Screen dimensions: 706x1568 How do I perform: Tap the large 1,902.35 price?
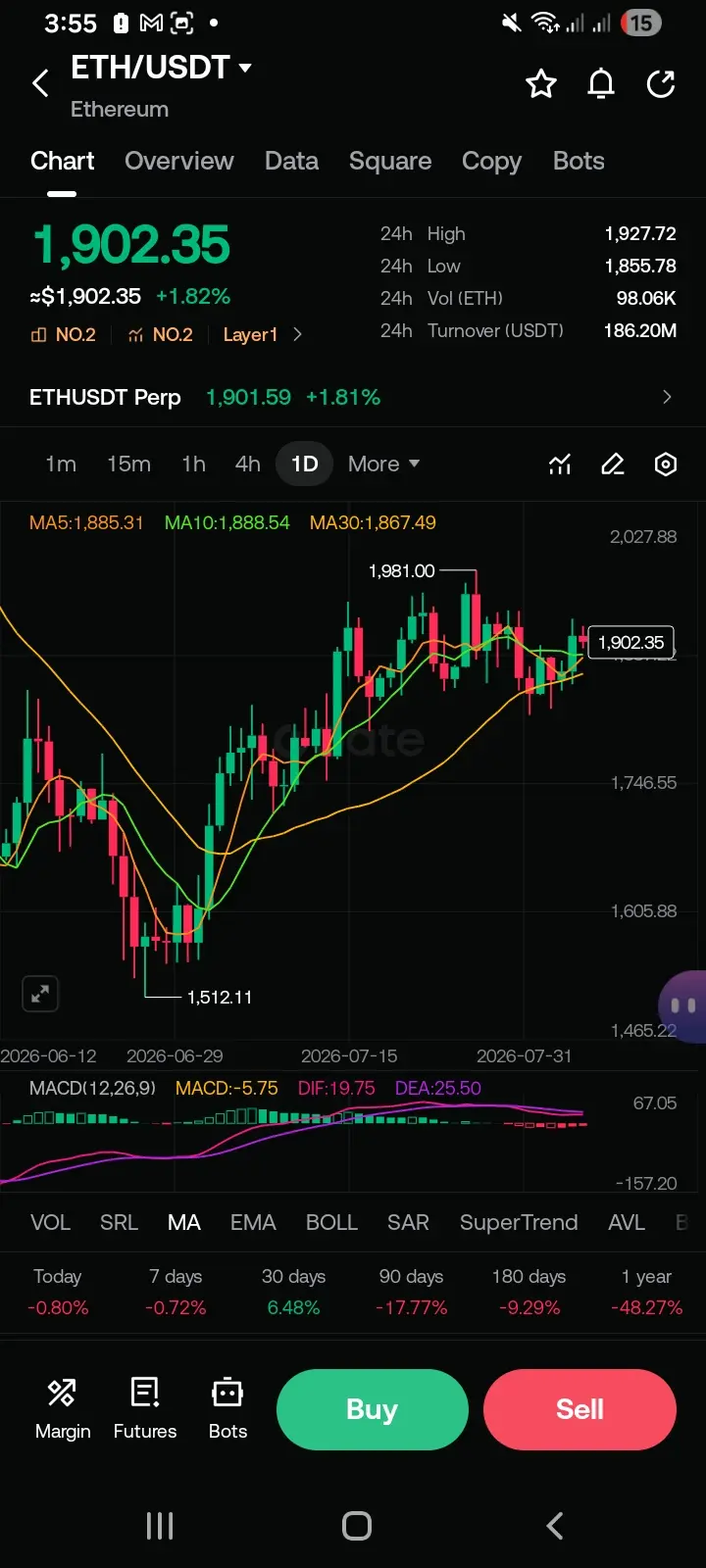coord(131,245)
